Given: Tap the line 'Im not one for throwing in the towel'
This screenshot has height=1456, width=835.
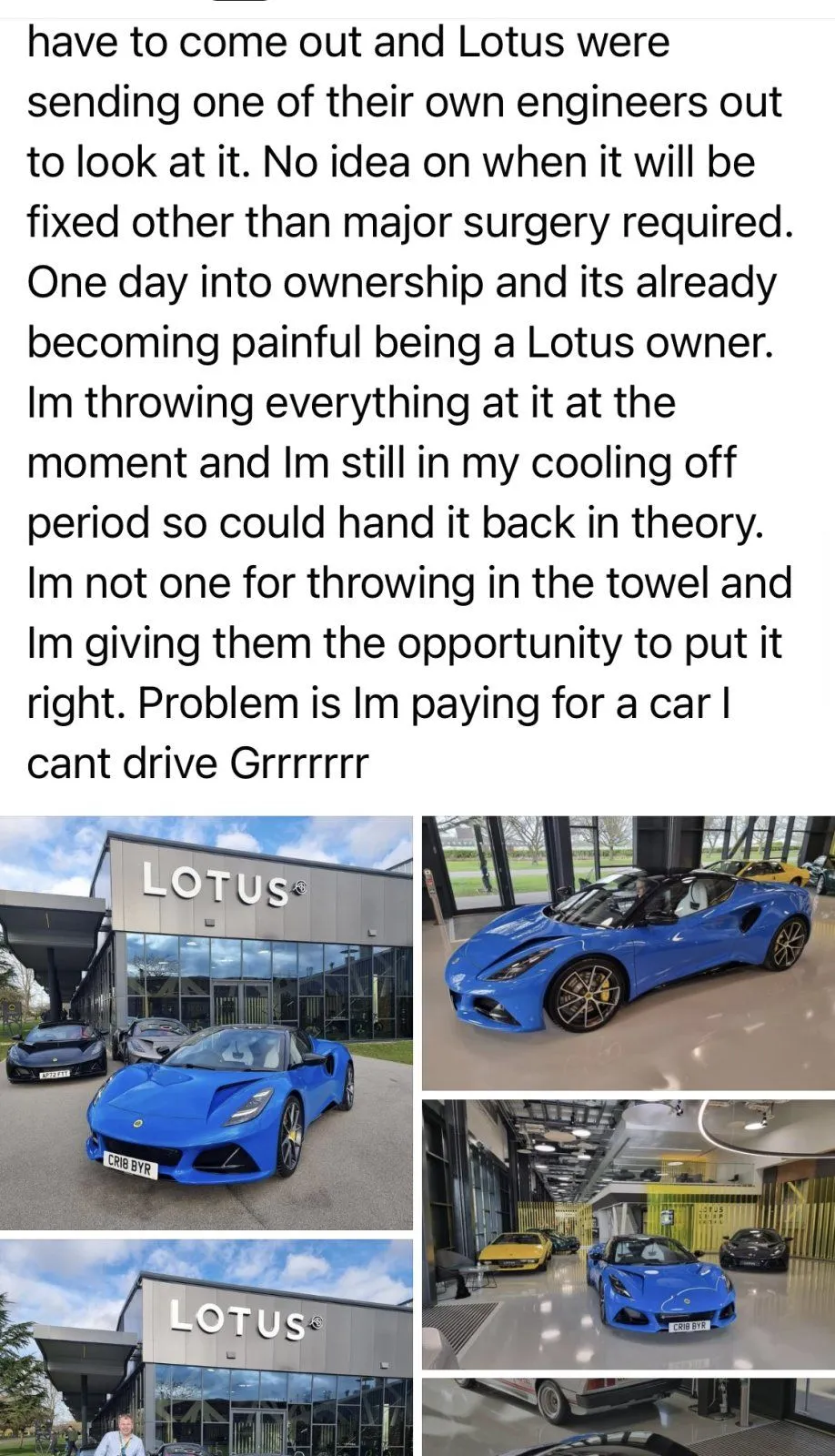Looking at the screenshot, I should tap(409, 582).
